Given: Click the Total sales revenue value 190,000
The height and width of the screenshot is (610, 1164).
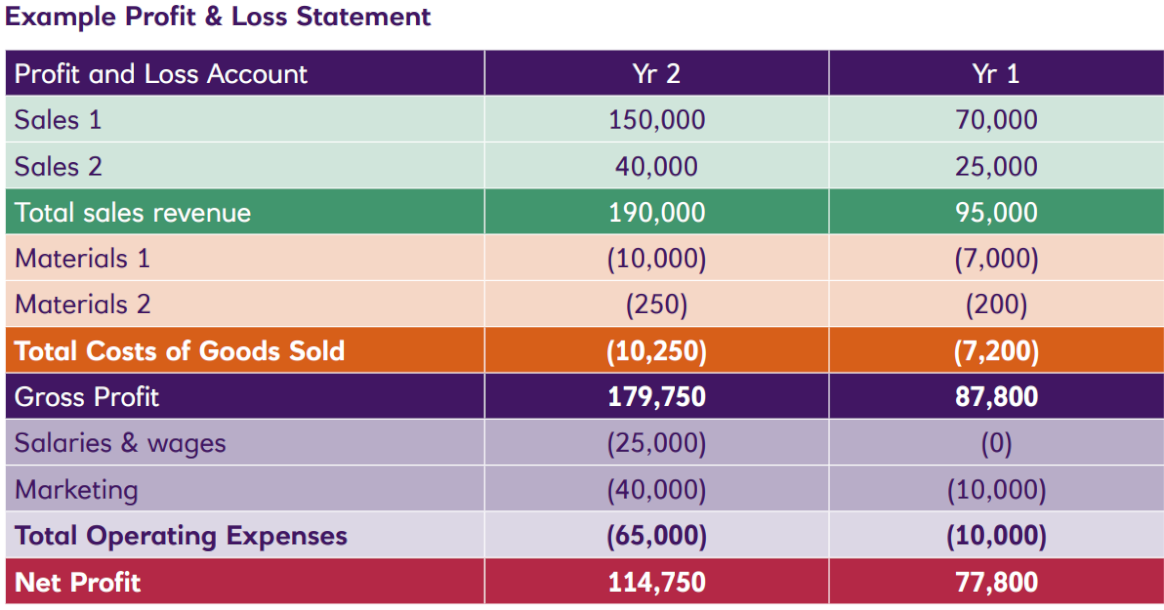Looking at the screenshot, I should pyautogui.click(x=656, y=213).
